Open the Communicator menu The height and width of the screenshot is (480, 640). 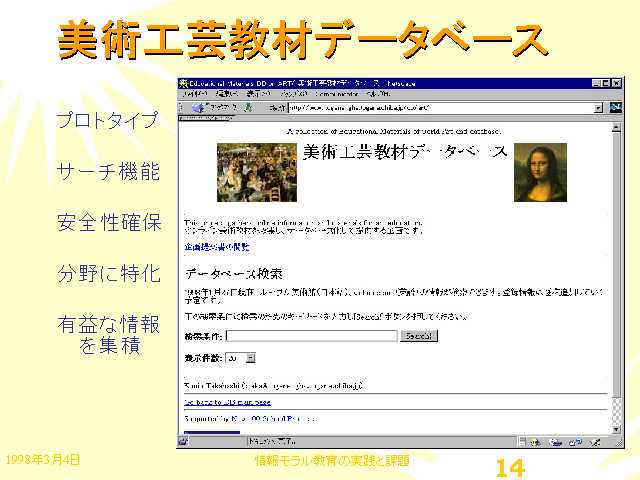[x=336, y=94]
